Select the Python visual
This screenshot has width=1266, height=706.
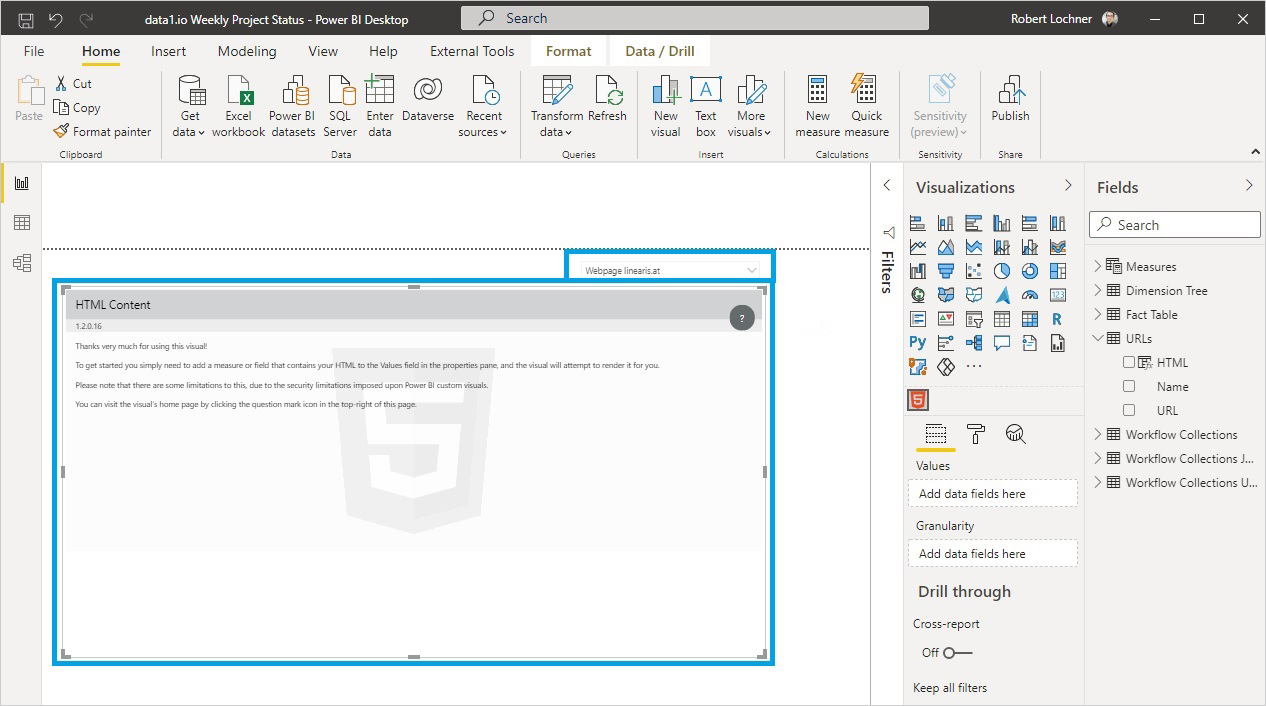pyautogui.click(x=917, y=341)
